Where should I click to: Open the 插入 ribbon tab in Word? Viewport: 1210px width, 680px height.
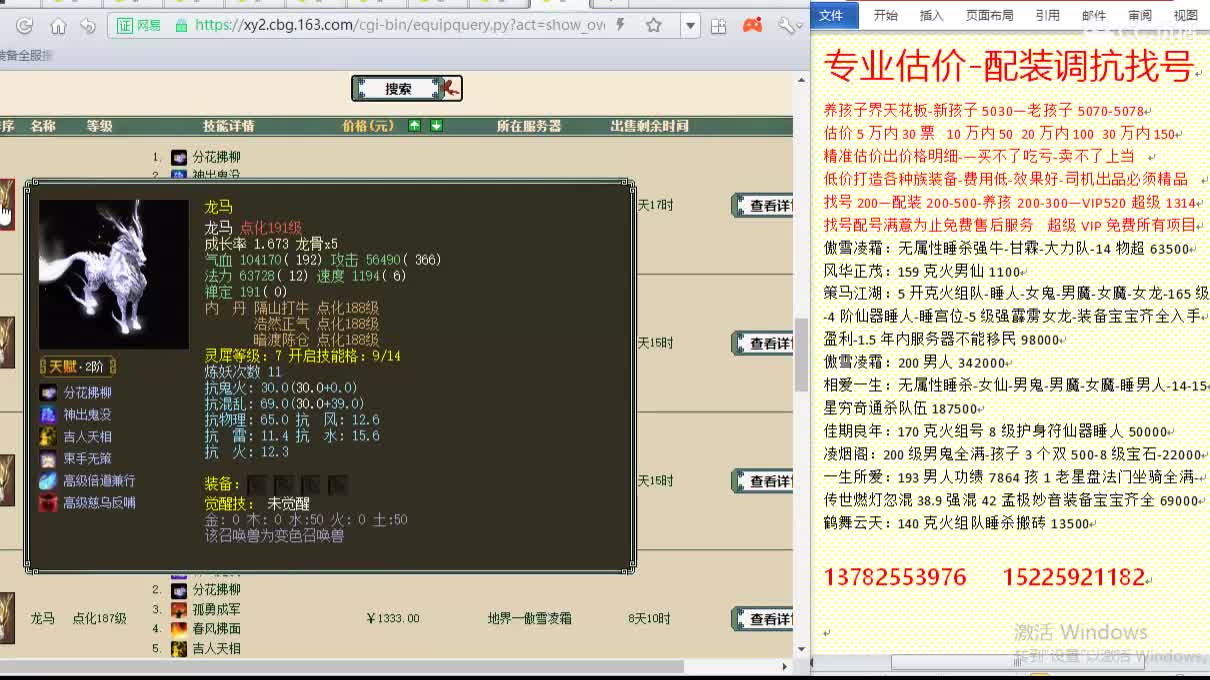coord(931,15)
